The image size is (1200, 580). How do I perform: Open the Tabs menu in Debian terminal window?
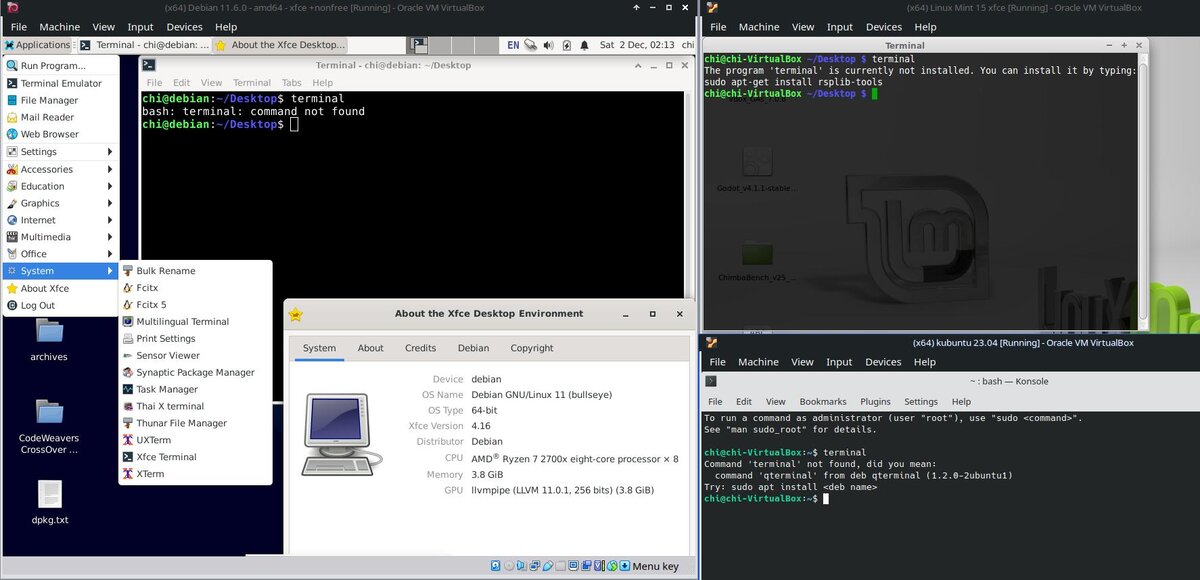291,83
